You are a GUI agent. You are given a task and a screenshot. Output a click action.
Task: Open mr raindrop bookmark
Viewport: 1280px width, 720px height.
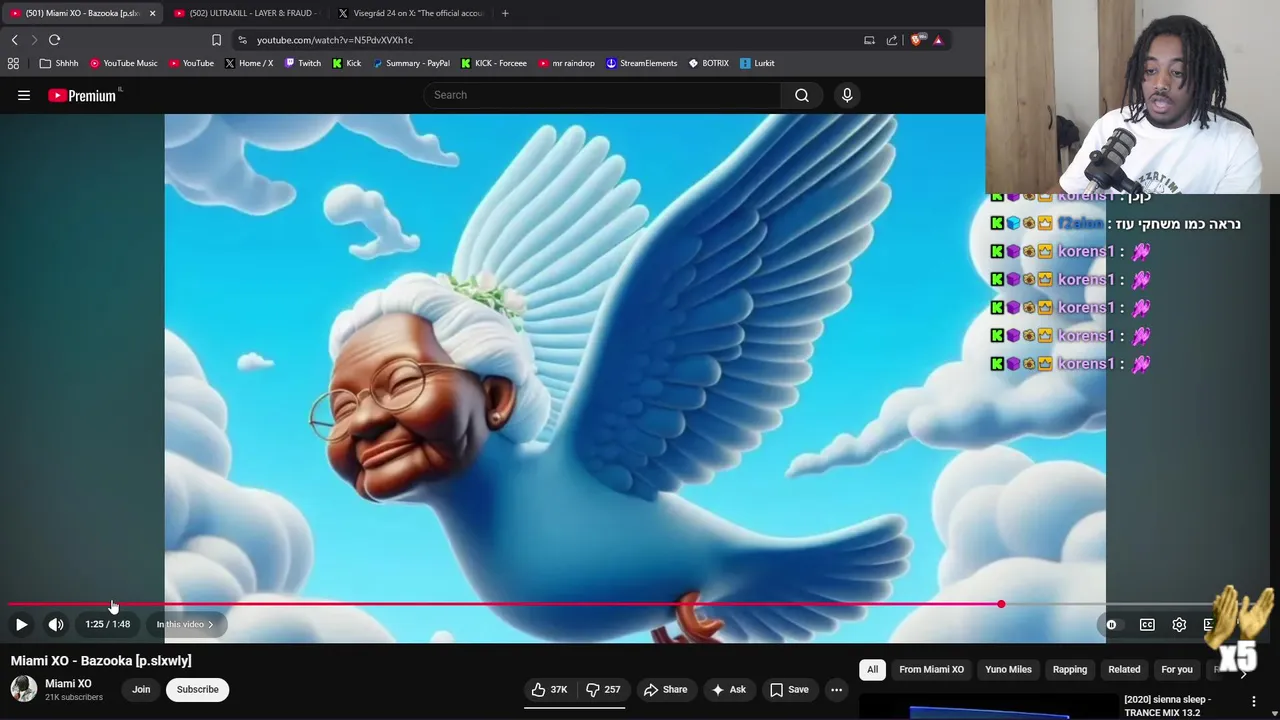567,63
